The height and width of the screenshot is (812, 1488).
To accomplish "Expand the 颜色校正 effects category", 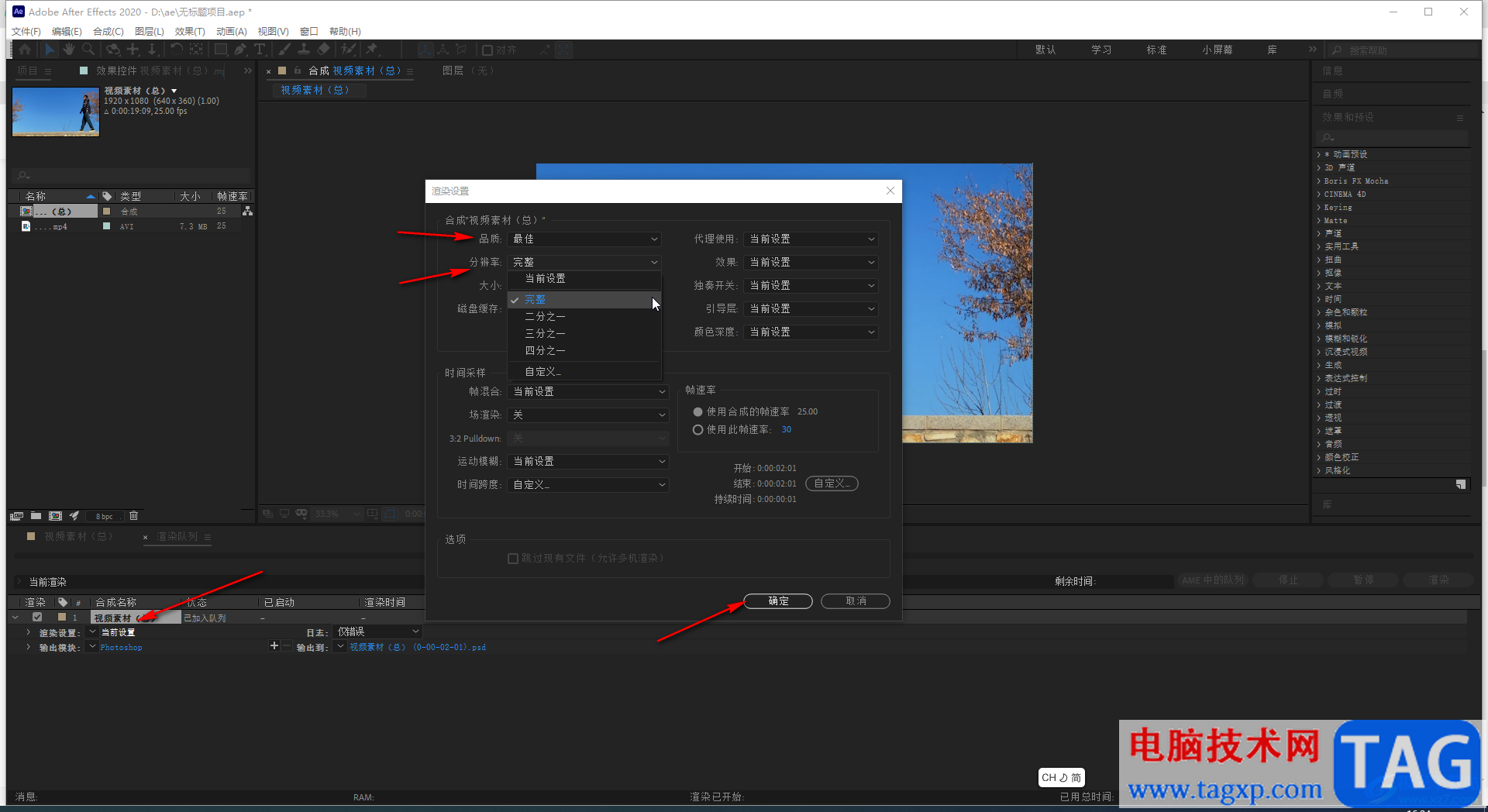I will 1319,458.
